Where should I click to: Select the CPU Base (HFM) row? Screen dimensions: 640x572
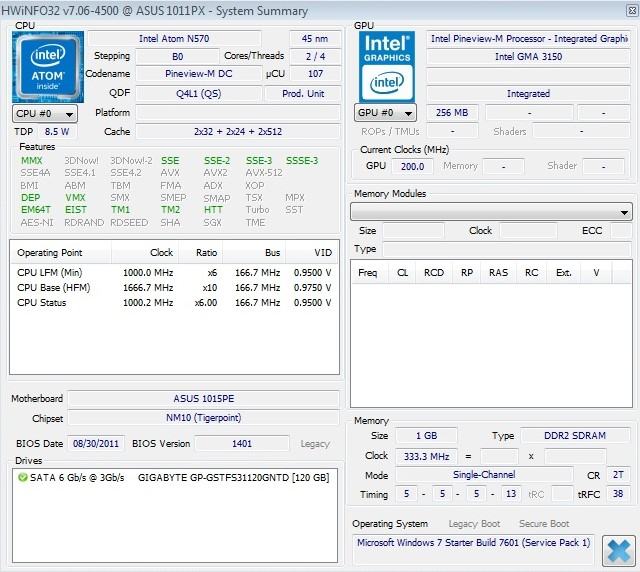[174, 287]
